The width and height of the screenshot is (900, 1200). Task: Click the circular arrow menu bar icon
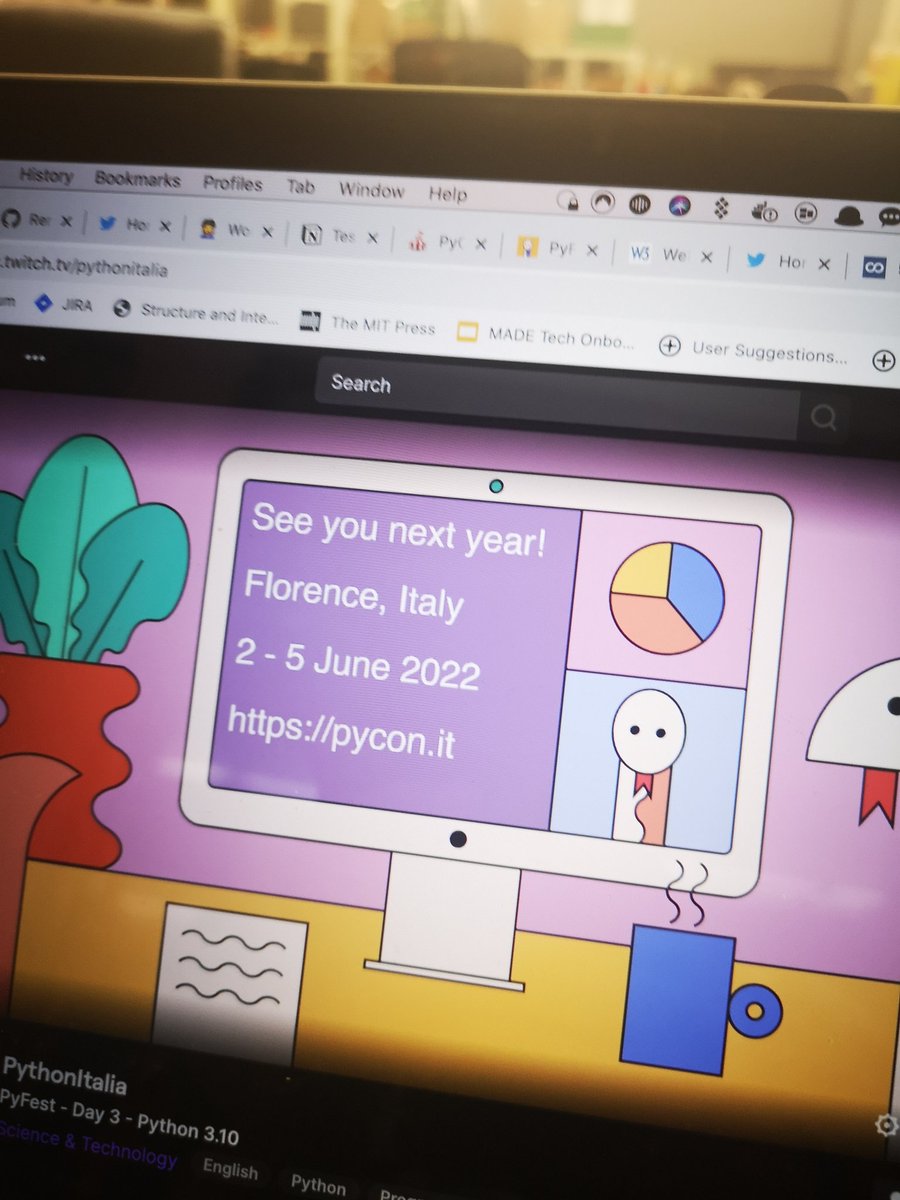coord(601,202)
